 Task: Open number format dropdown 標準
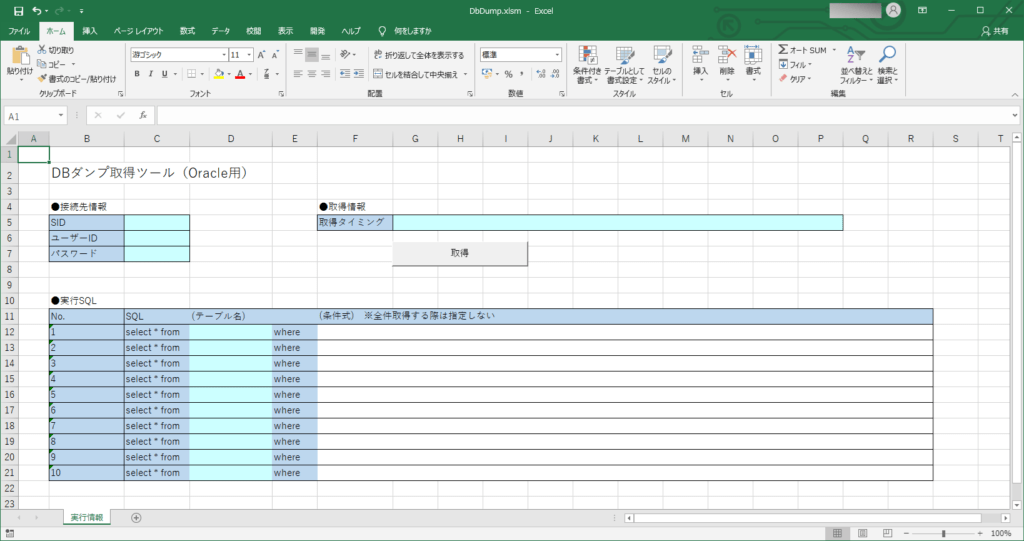(x=557, y=55)
